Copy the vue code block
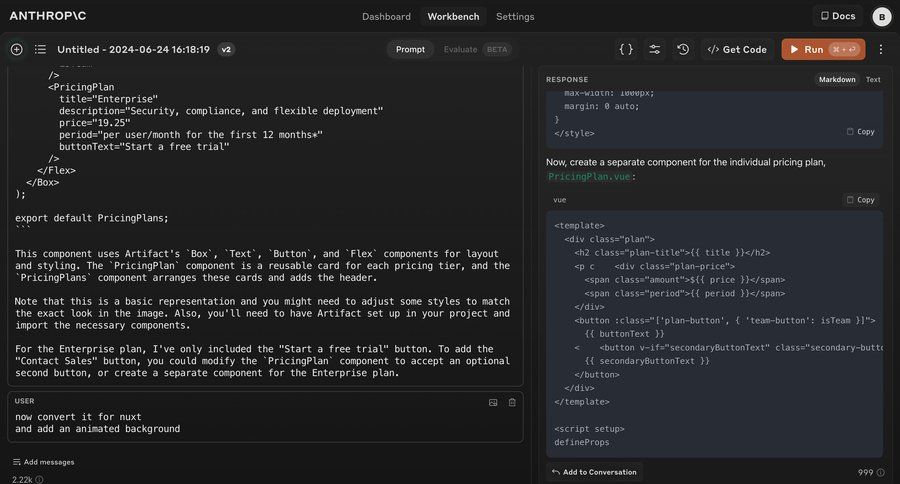Screen dimensions: 900x484 (860, 200)
